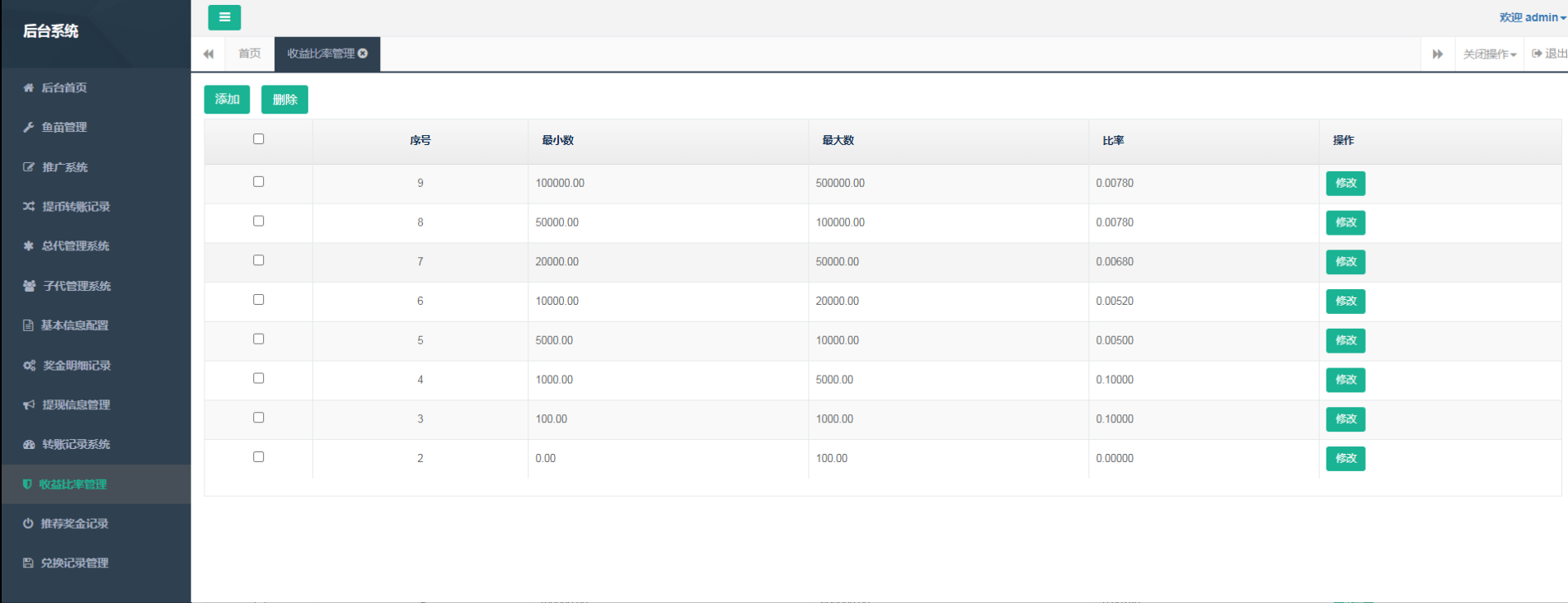Close the 收益比率管理 tab with its X icon

coord(363,54)
